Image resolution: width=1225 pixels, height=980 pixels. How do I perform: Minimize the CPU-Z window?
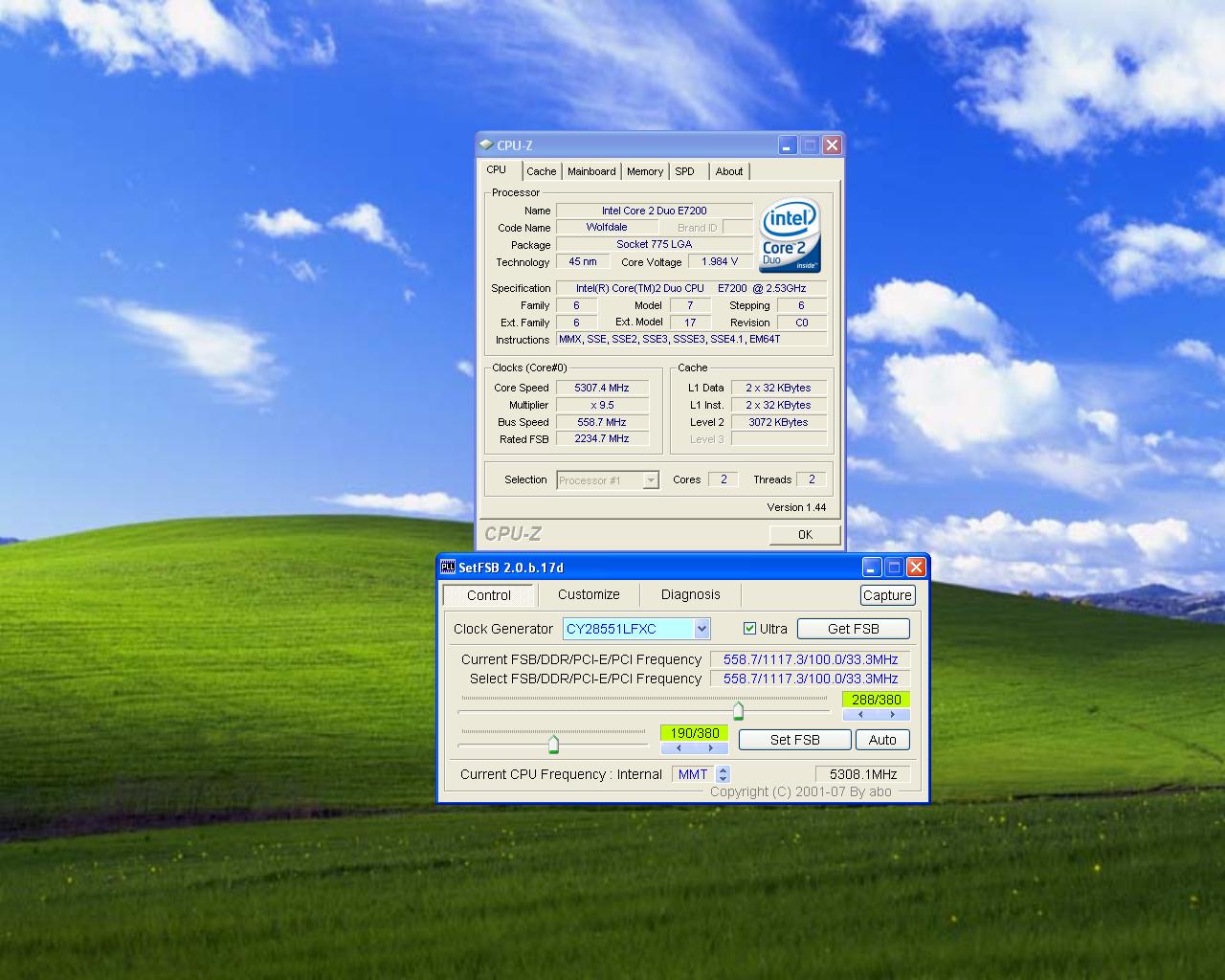[788, 145]
